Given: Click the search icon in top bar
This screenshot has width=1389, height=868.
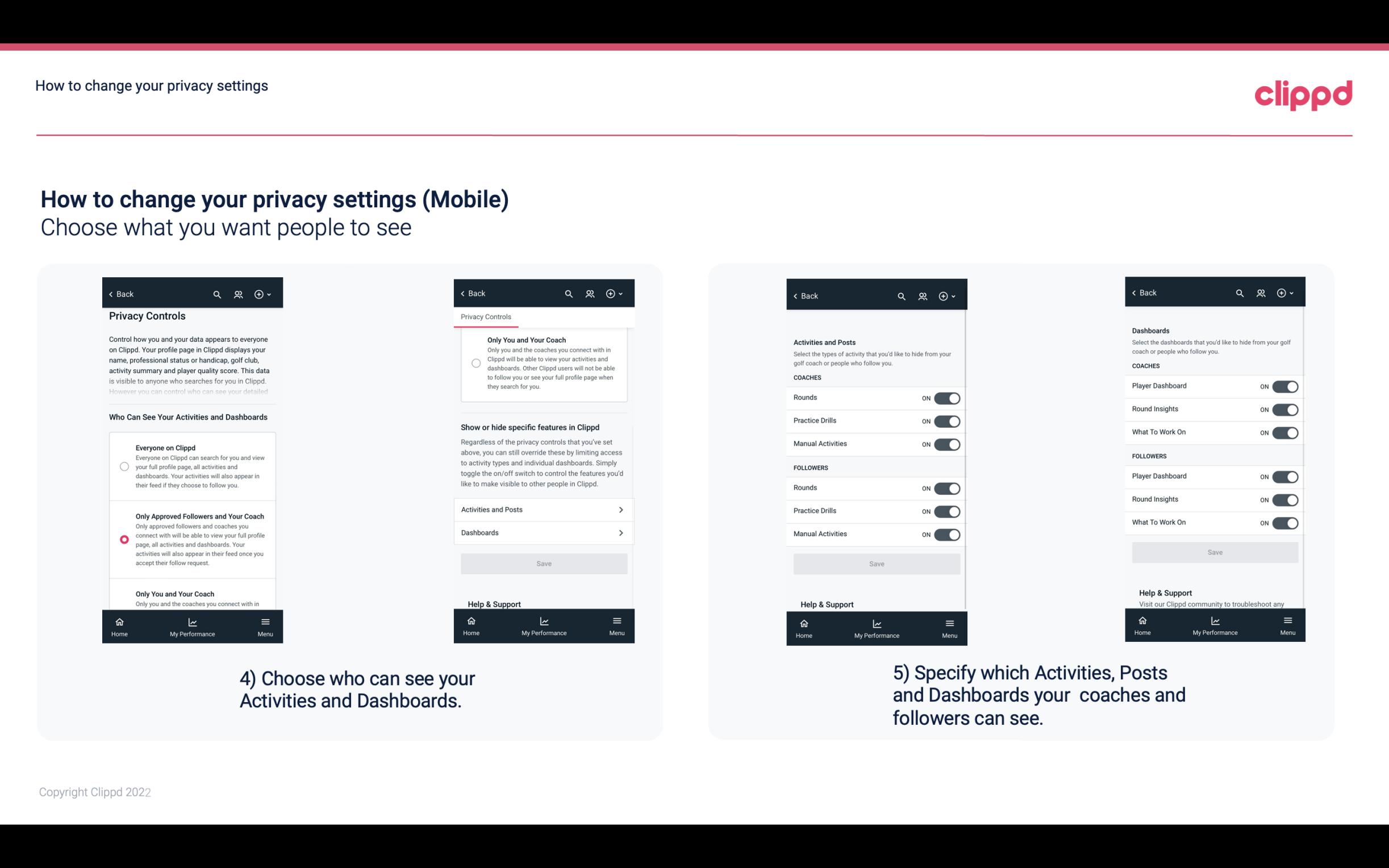Looking at the screenshot, I should pyautogui.click(x=217, y=294).
